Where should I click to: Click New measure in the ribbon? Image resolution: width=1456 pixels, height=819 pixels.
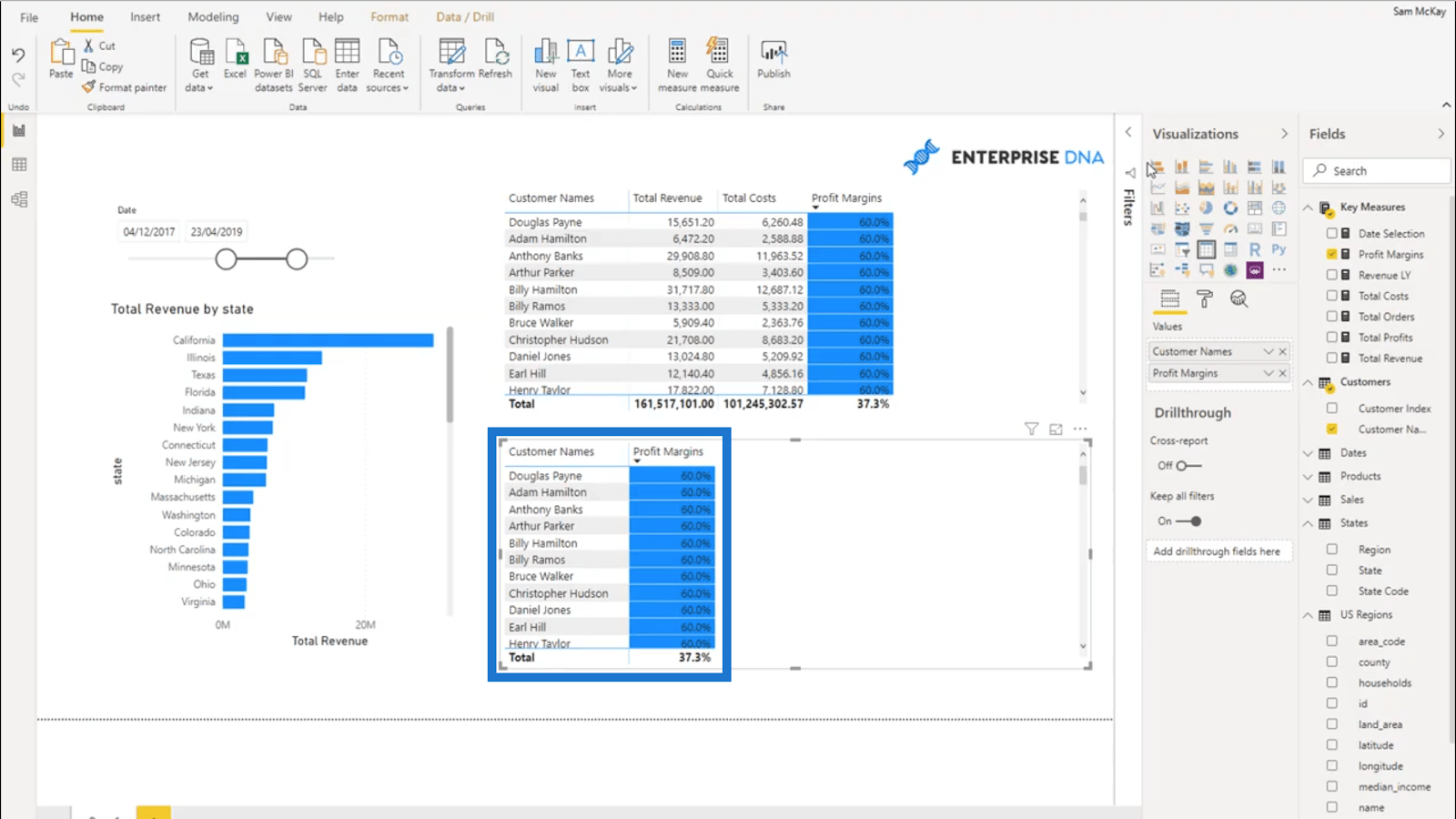[677, 66]
